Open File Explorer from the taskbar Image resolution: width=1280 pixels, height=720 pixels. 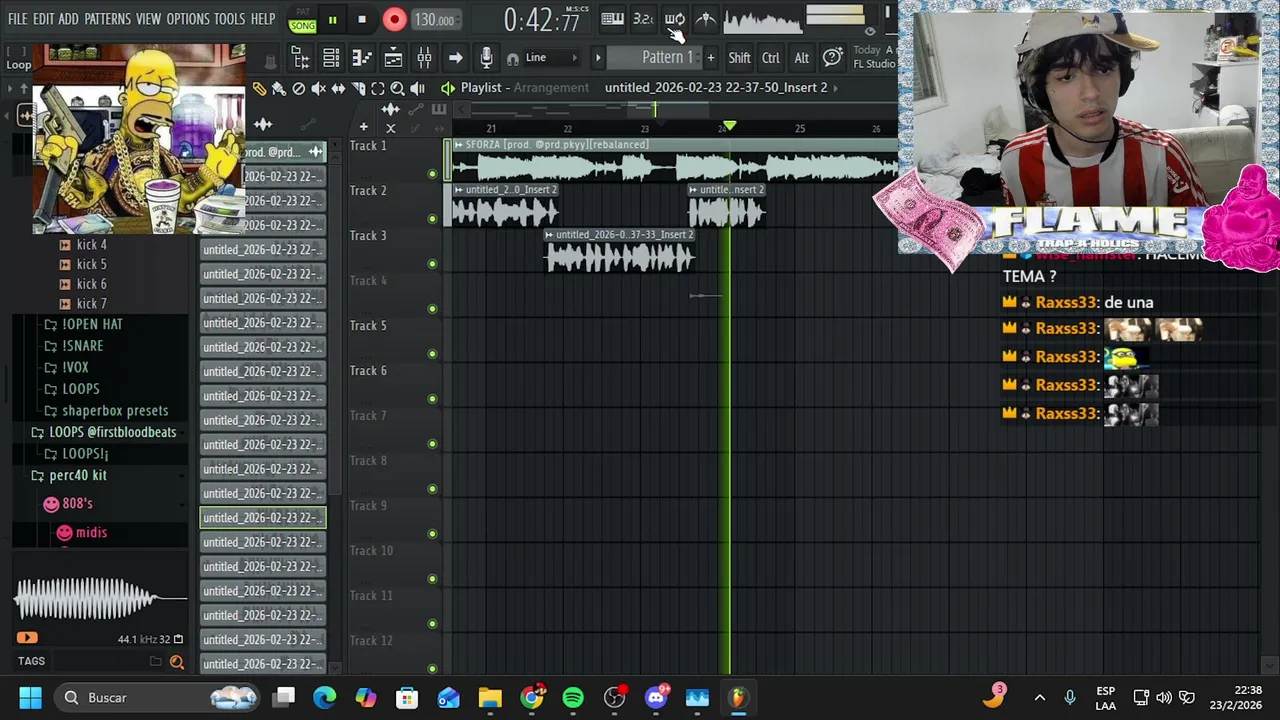pos(490,697)
